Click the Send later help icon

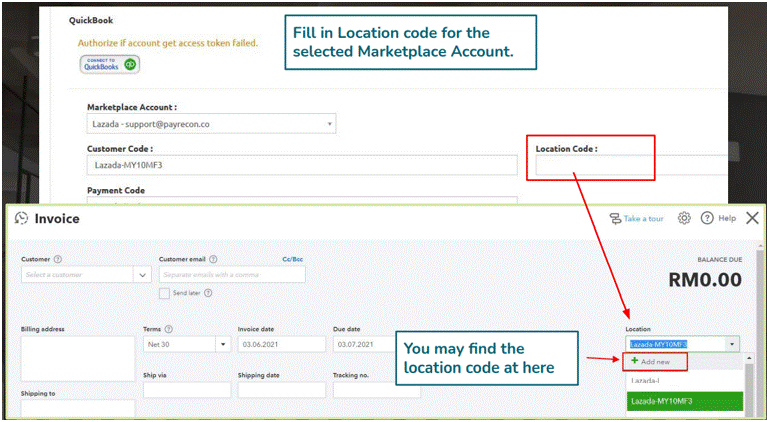pos(208,293)
